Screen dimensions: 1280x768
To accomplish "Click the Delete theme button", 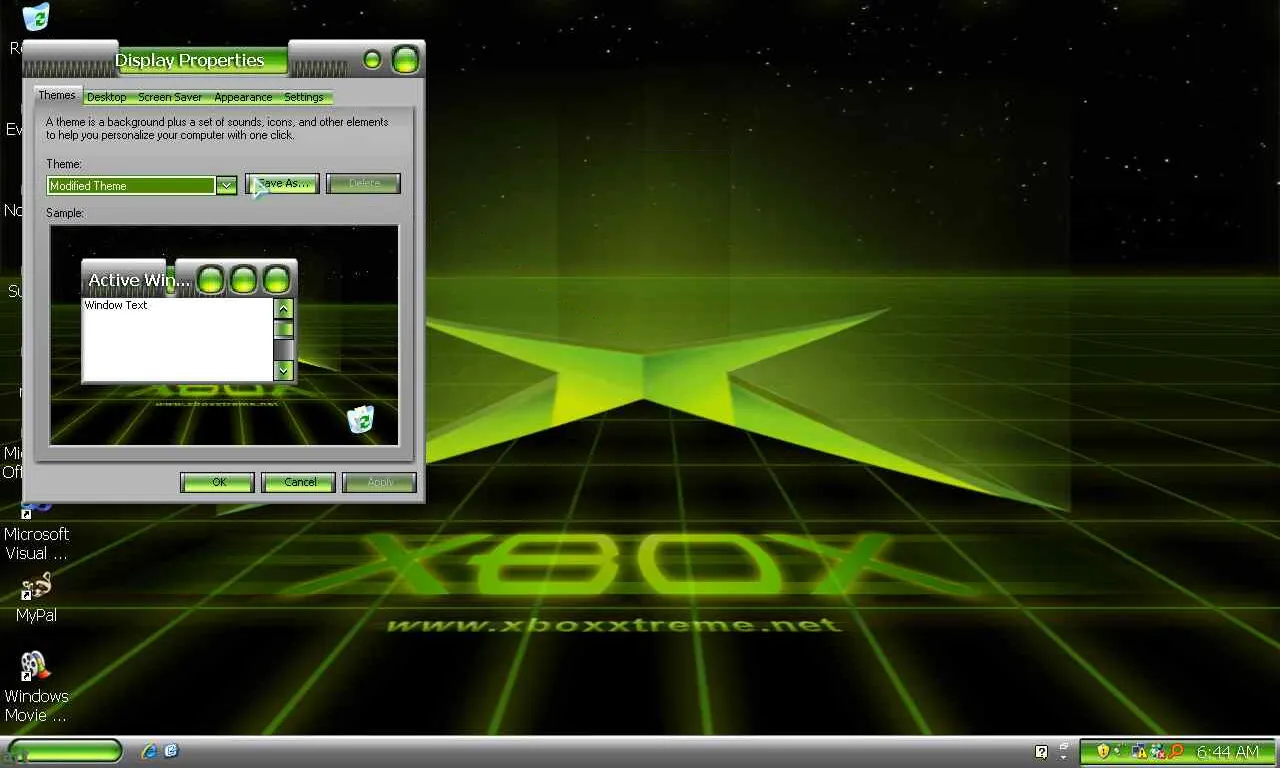I will [364, 184].
